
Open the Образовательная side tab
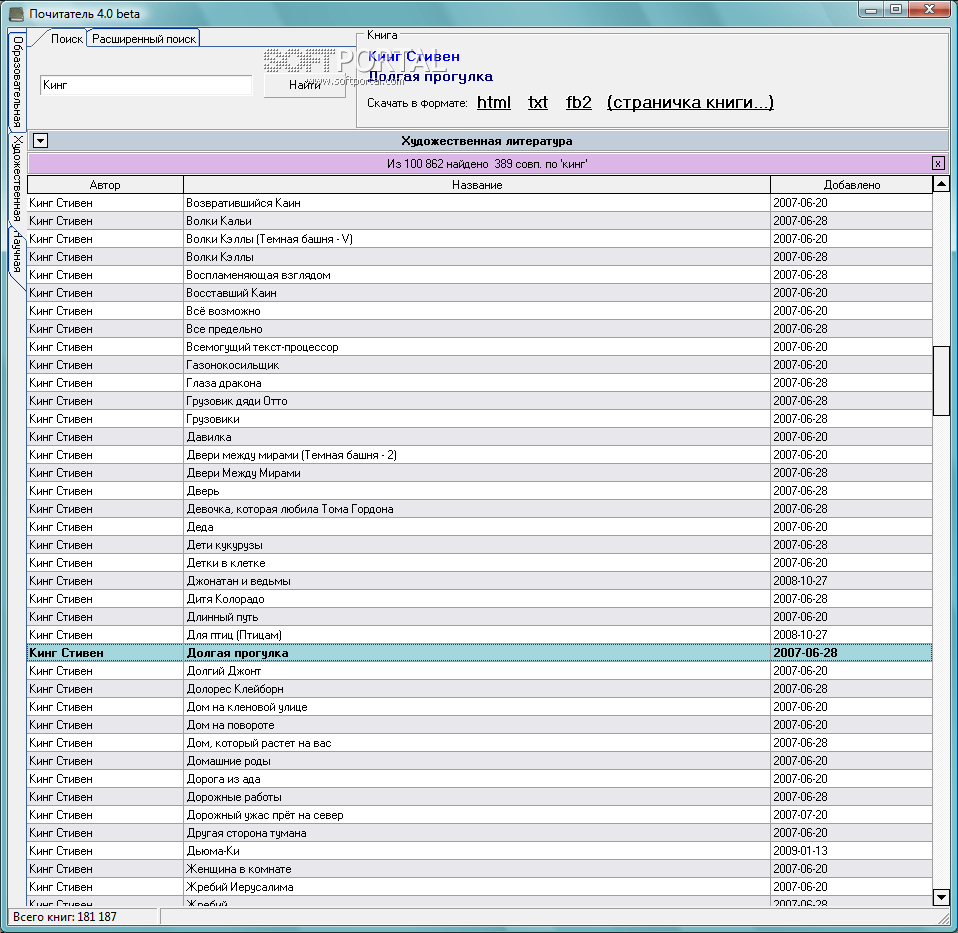click(x=17, y=81)
